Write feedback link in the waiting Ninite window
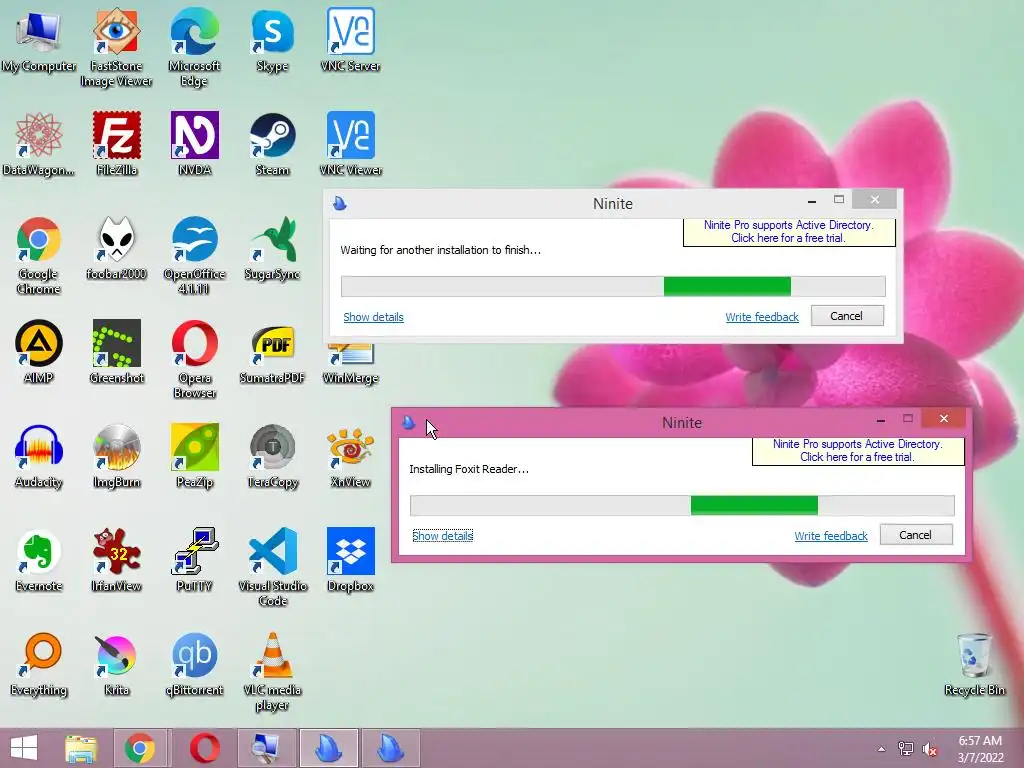Image resolution: width=1024 pixels, height=768 pixels. click(761, 317)
